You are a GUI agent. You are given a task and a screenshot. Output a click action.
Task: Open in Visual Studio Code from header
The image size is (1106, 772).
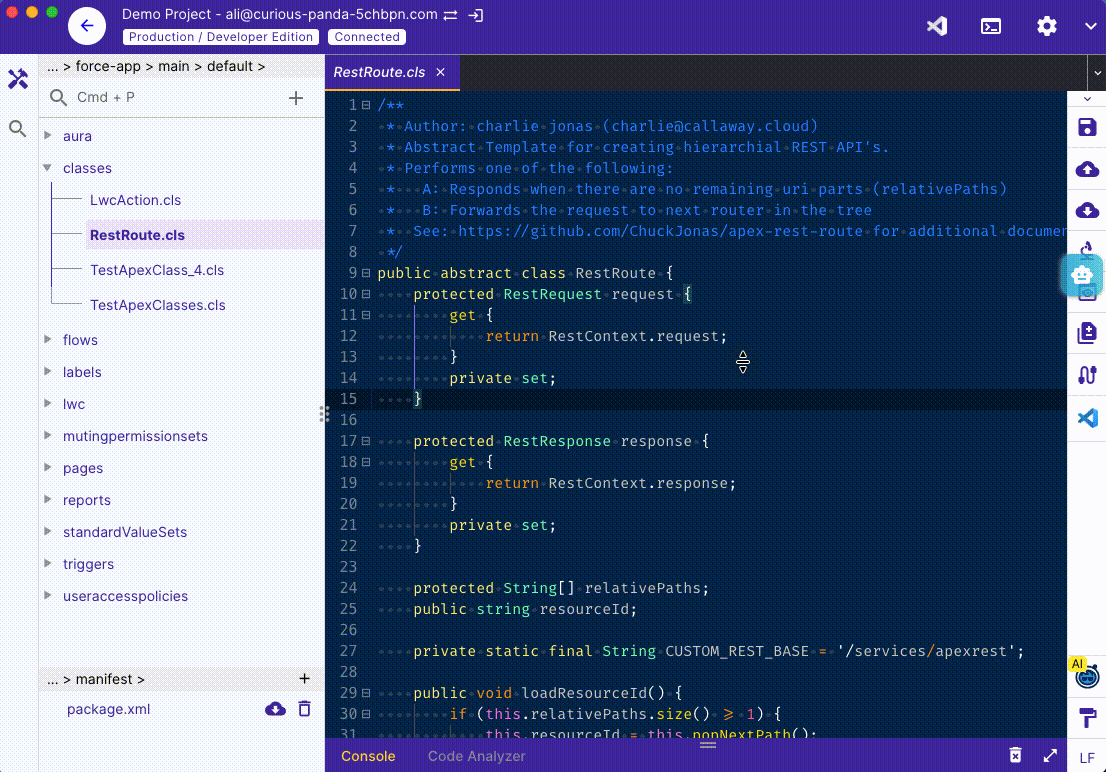click(x=937, y=26)
